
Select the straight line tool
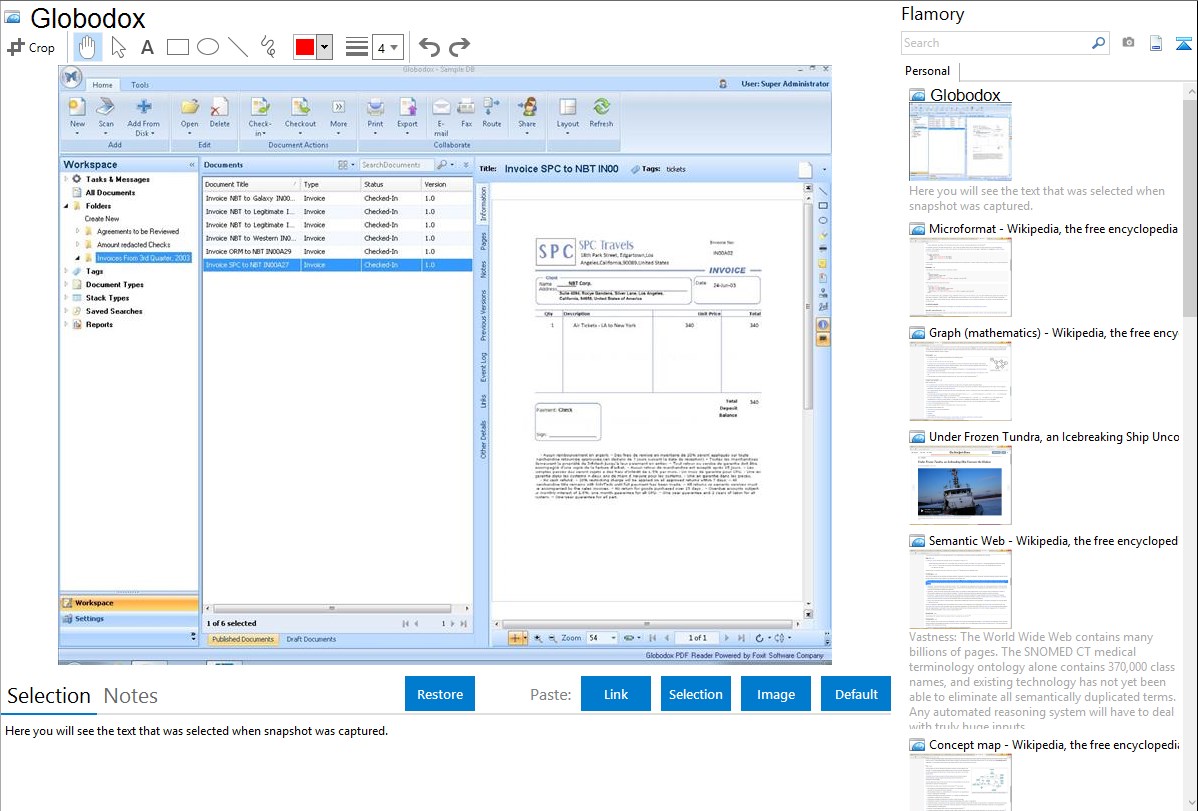(x=238, y=47)
